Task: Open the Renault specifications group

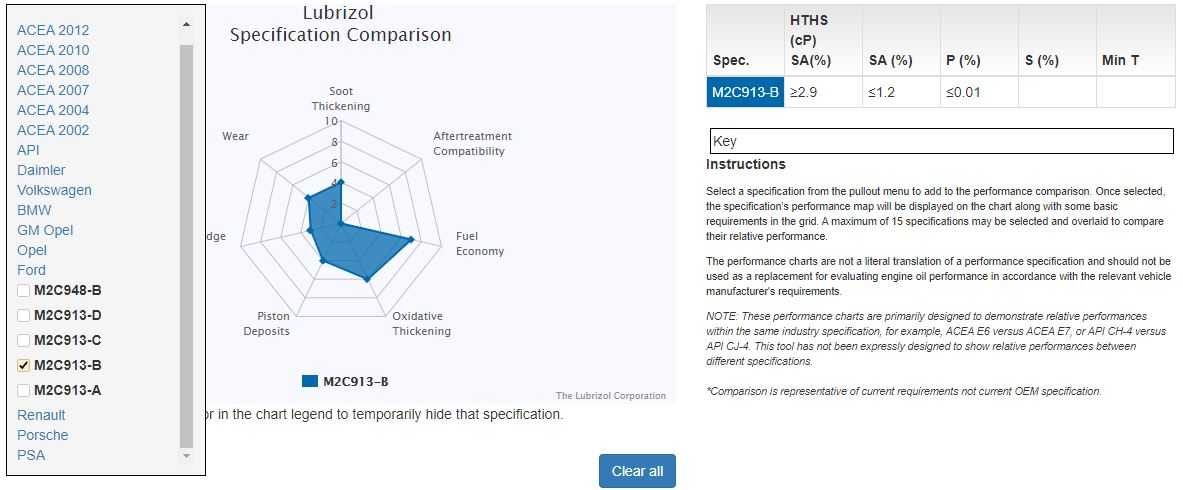Action: pos(41,415)
